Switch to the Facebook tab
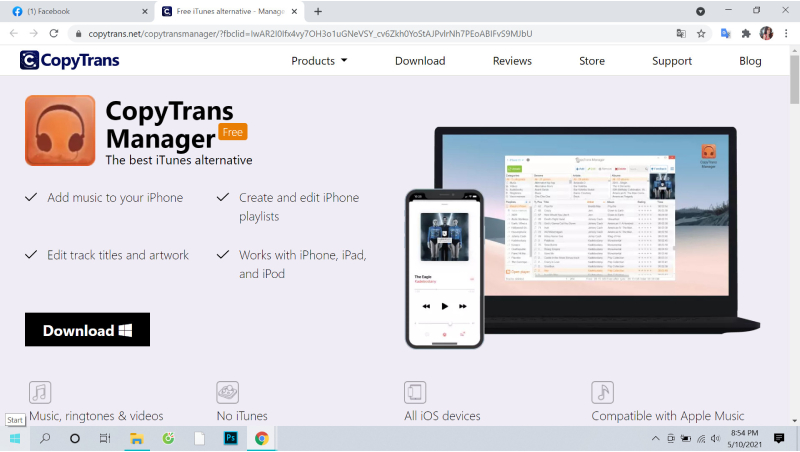 [x=77, y=11]
